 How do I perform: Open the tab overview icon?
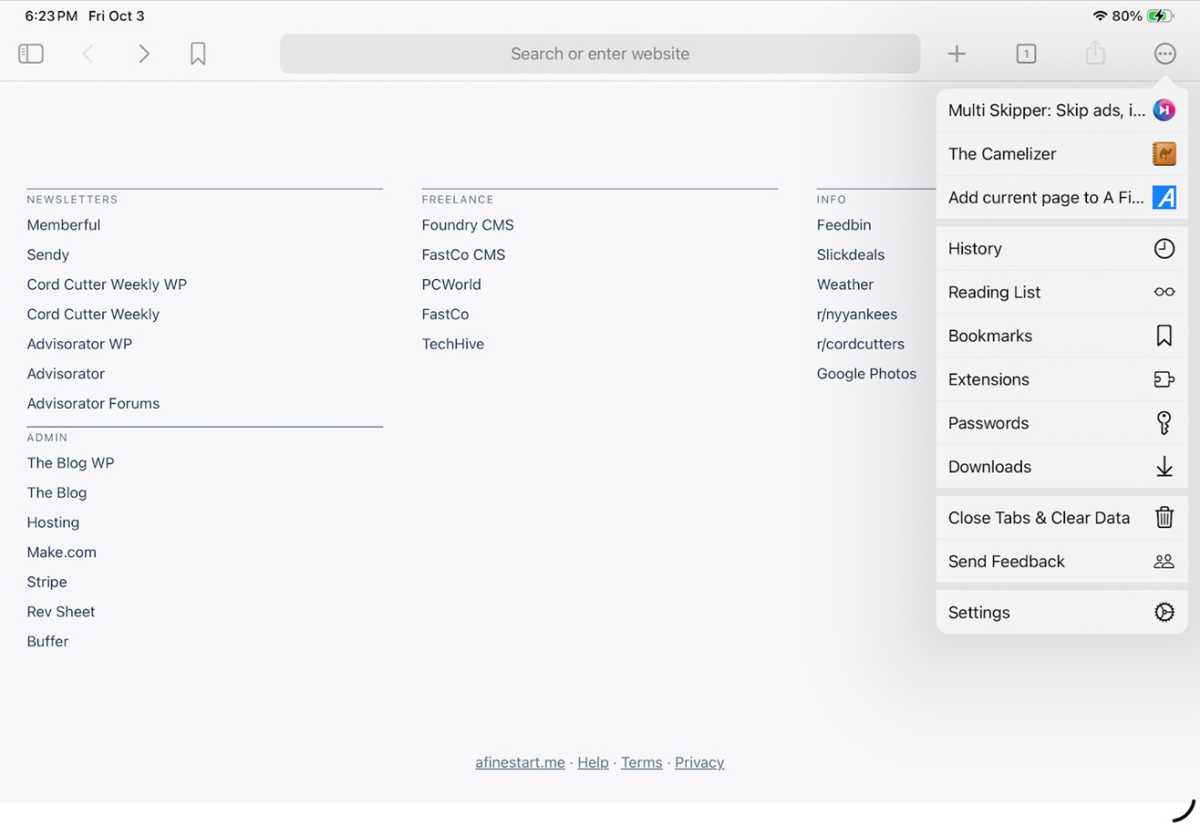1025,53
